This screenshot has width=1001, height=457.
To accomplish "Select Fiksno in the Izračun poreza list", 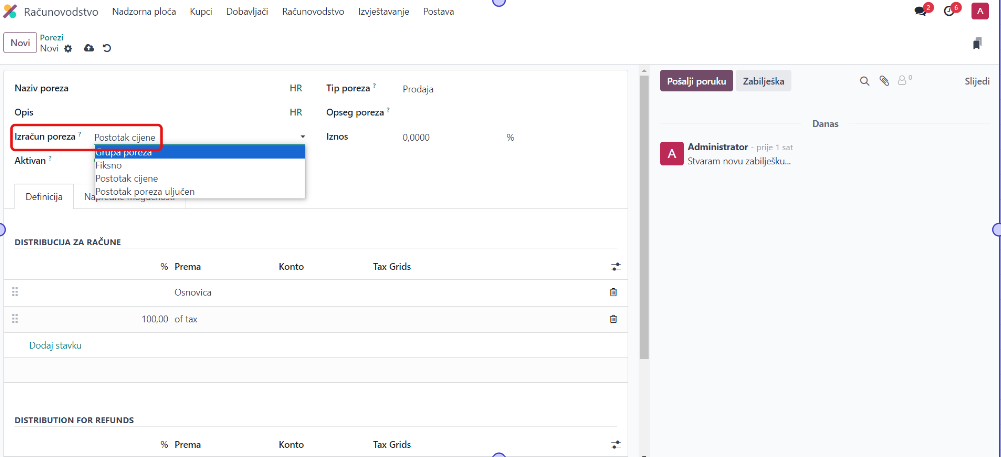I will pyautogui.click(x=109, y=165).
